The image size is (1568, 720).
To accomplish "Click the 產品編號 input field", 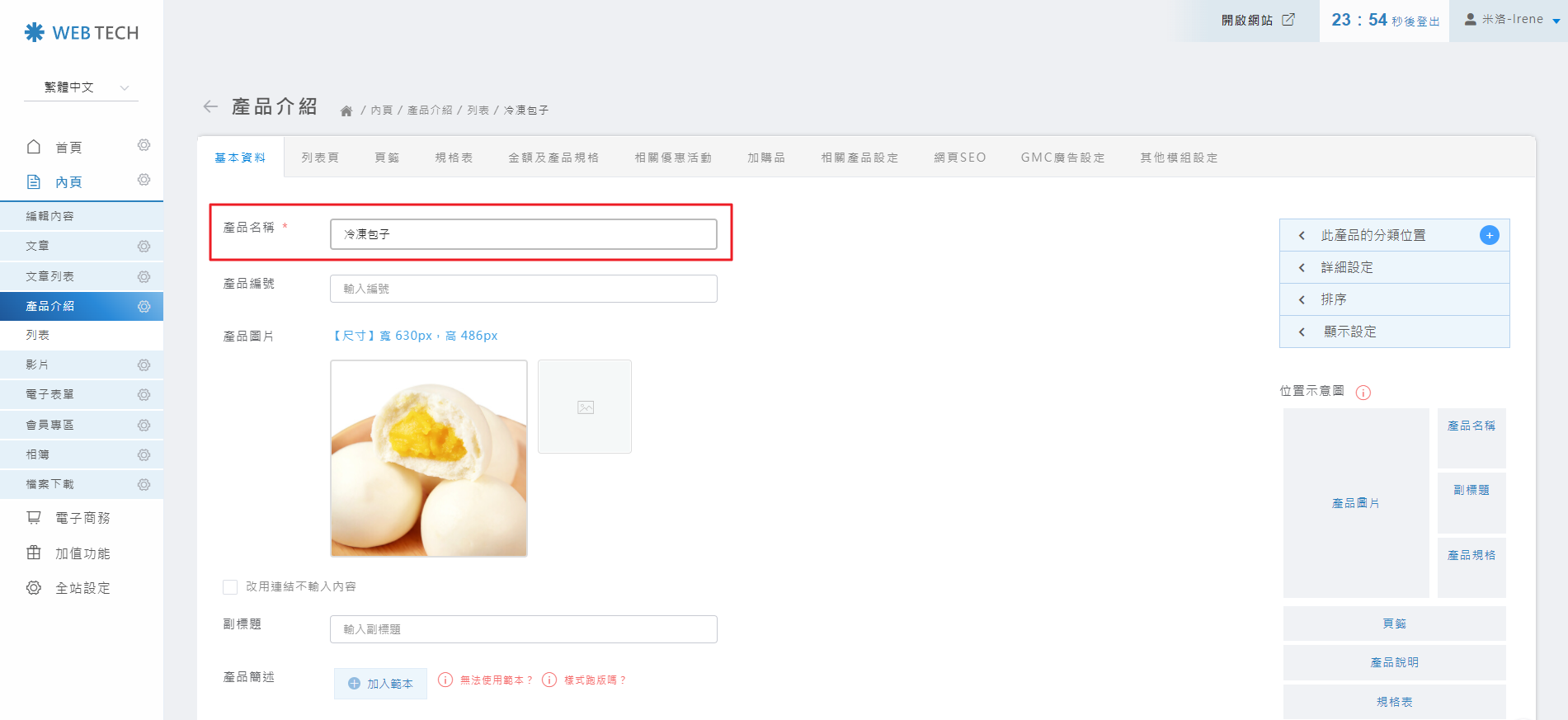I will point(523,289).
